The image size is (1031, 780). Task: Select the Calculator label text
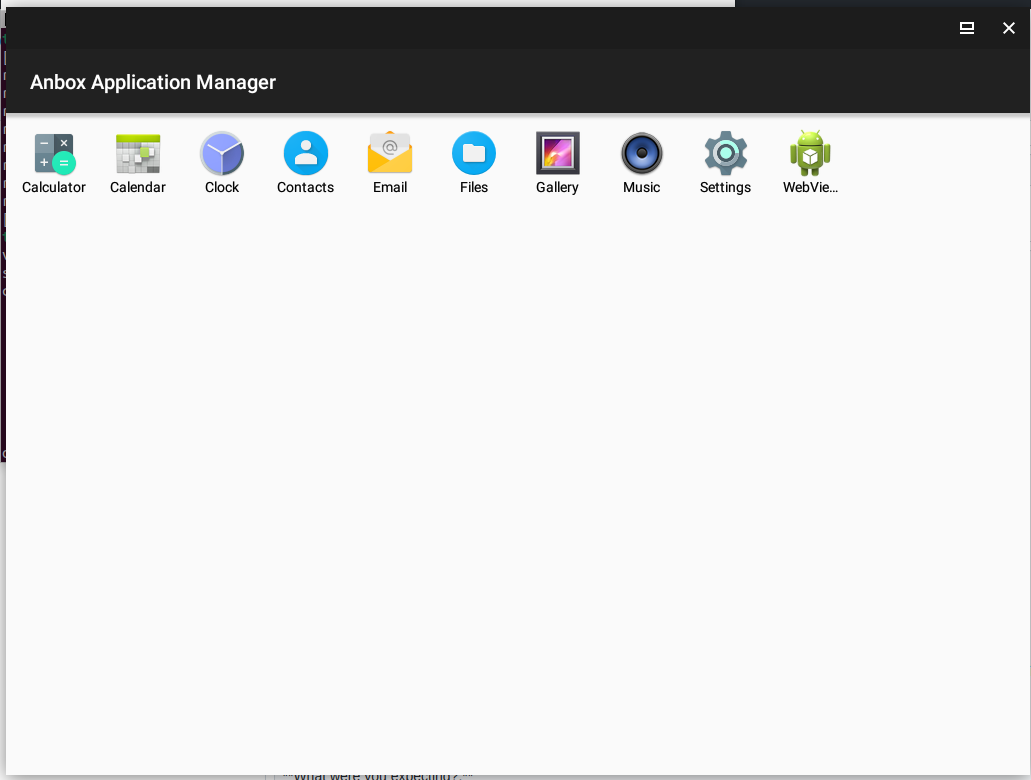(x=53, y=187)
